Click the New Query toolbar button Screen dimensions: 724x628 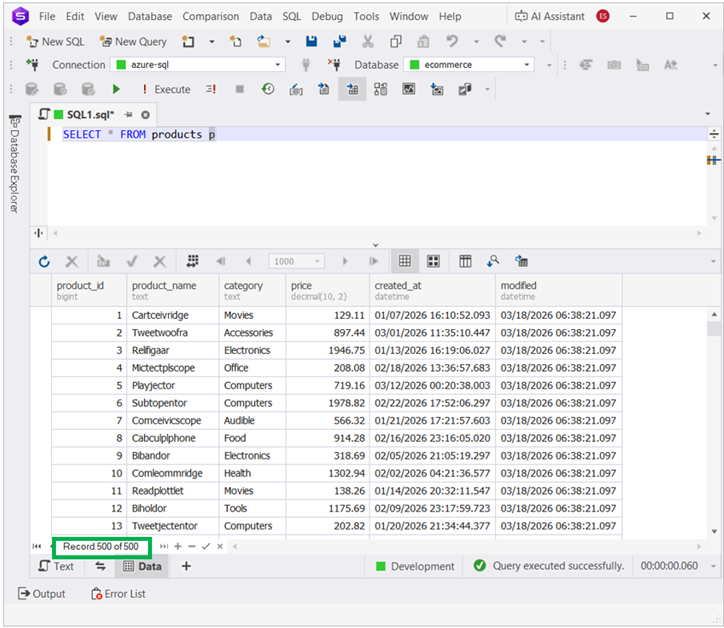[x=133, y=42]
